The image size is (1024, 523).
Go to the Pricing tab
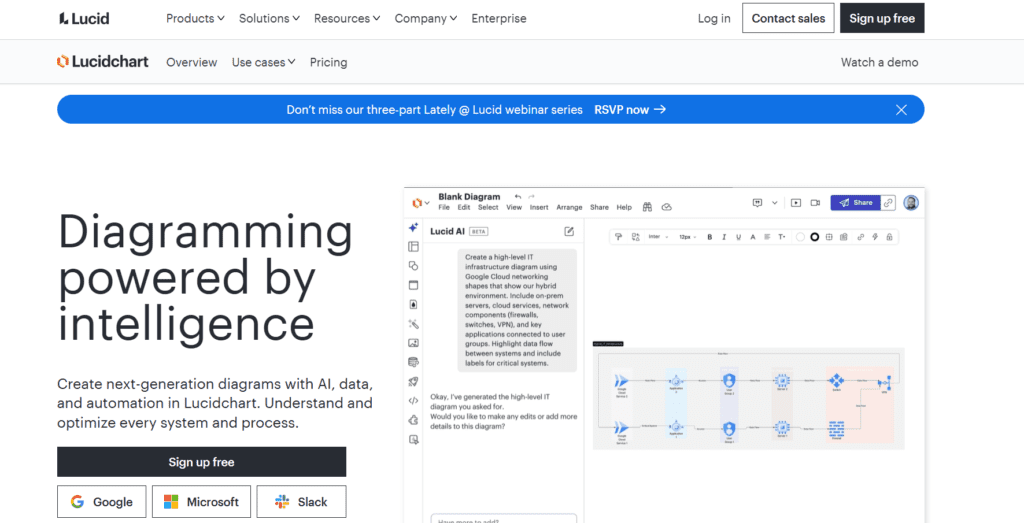coord(328,62)
